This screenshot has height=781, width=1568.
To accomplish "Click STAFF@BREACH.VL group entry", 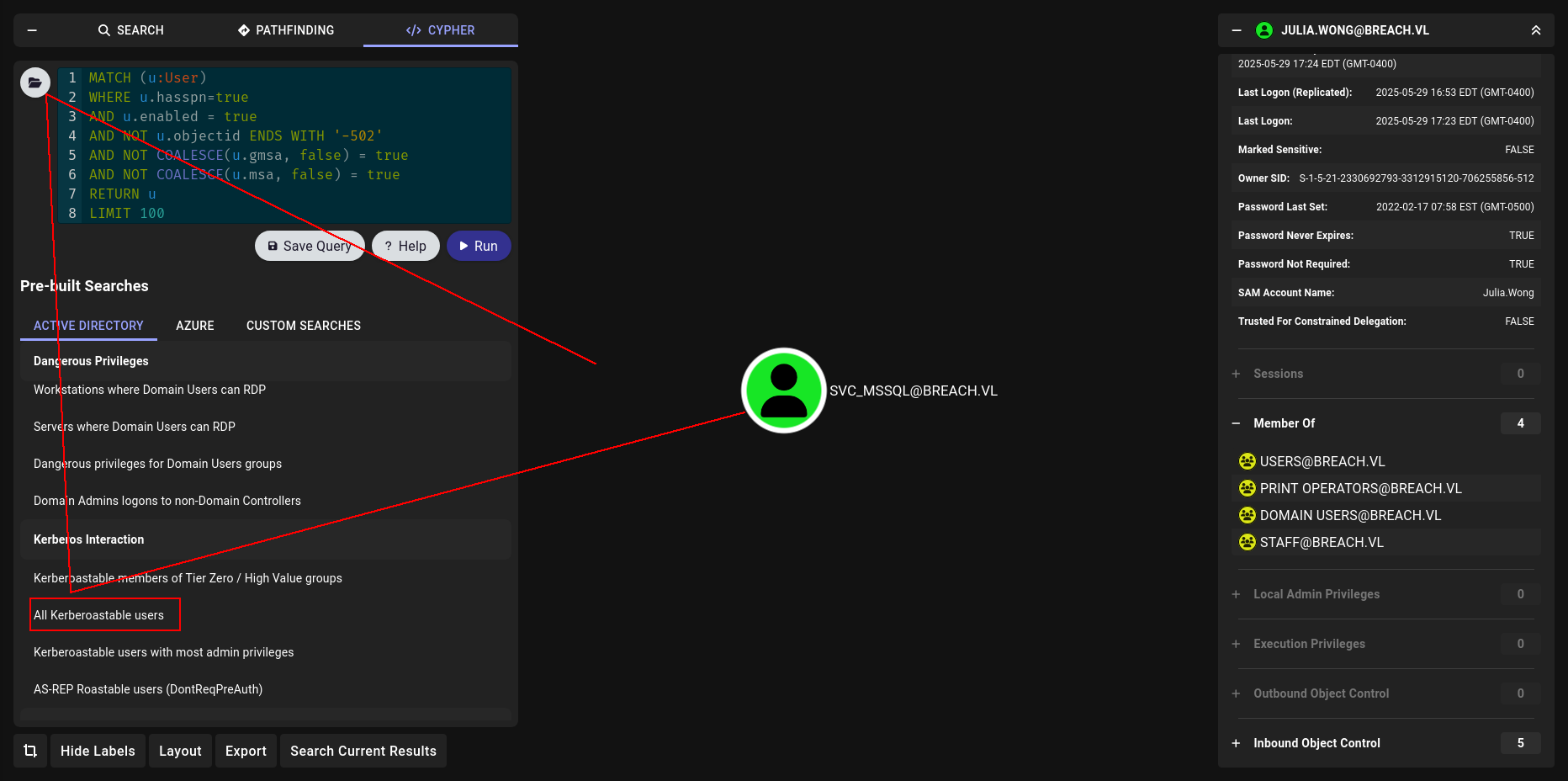I will pos(1322,542).
